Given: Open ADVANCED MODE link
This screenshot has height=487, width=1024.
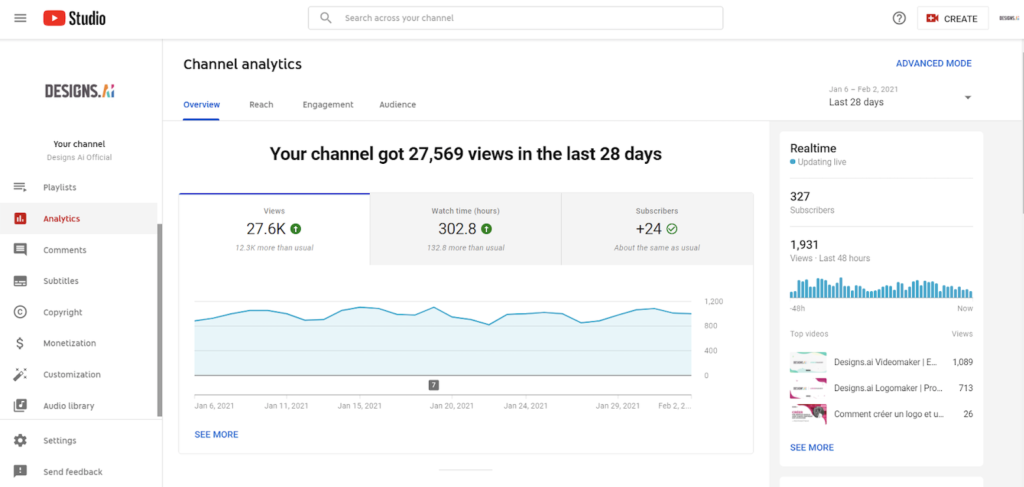Looking at the screenshot, I should pos(933,64).
